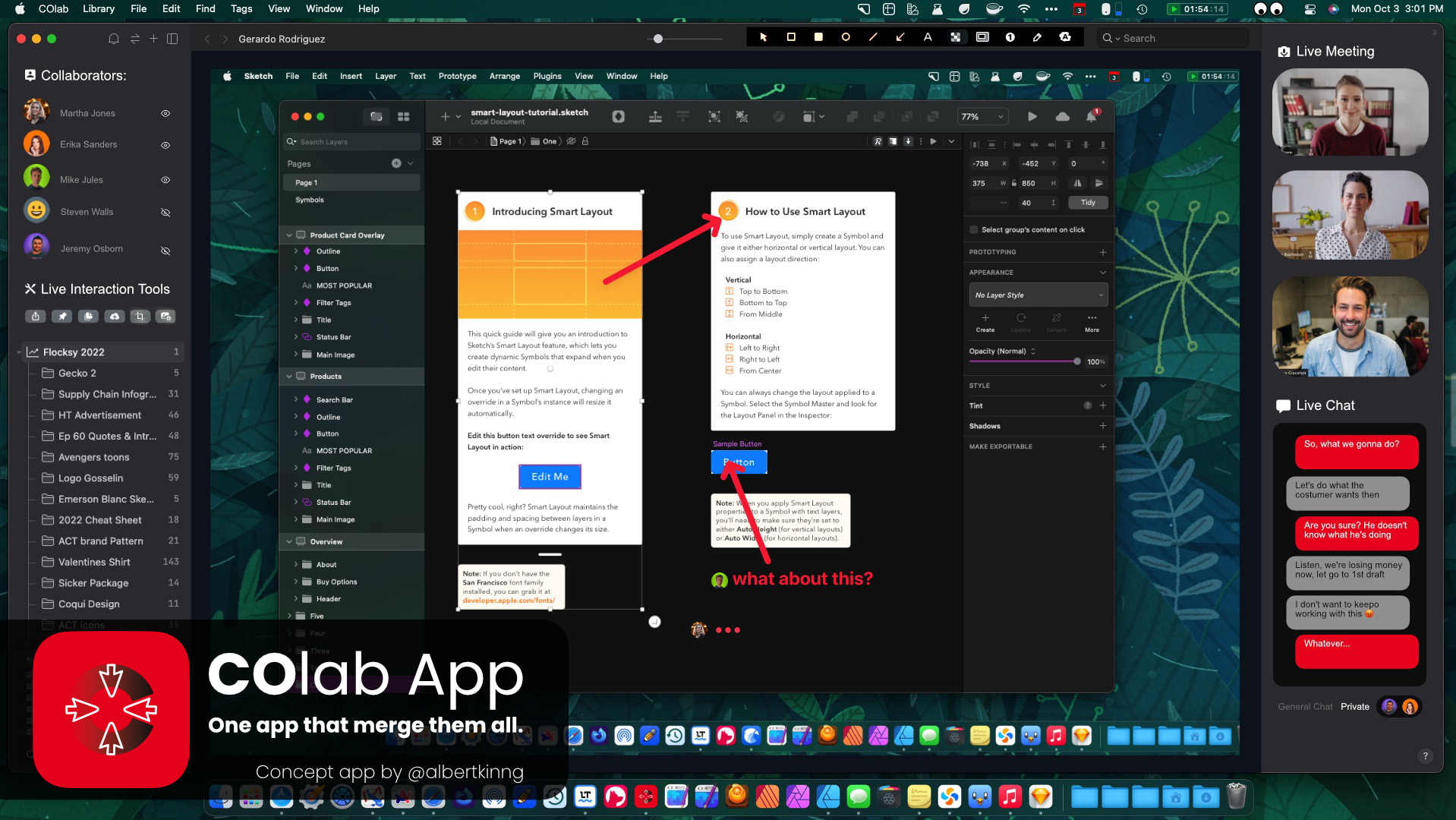Screen dimensions: 1456x820
Task: Open the Sketch app in the Dock
Action: click(1040, 796)
